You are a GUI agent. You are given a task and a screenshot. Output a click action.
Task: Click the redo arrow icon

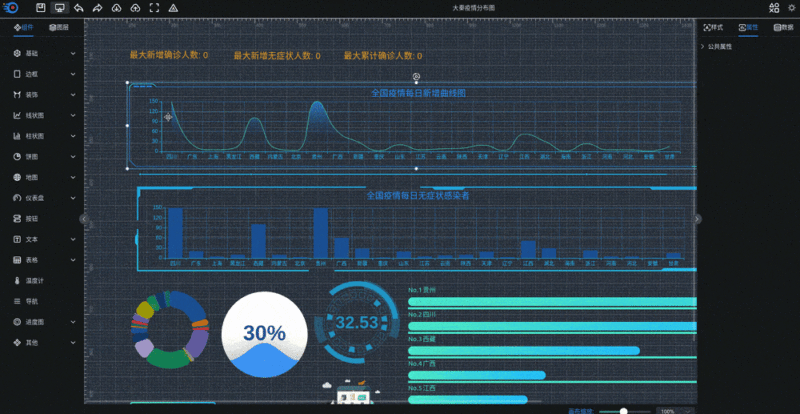[x=97, y=7]
